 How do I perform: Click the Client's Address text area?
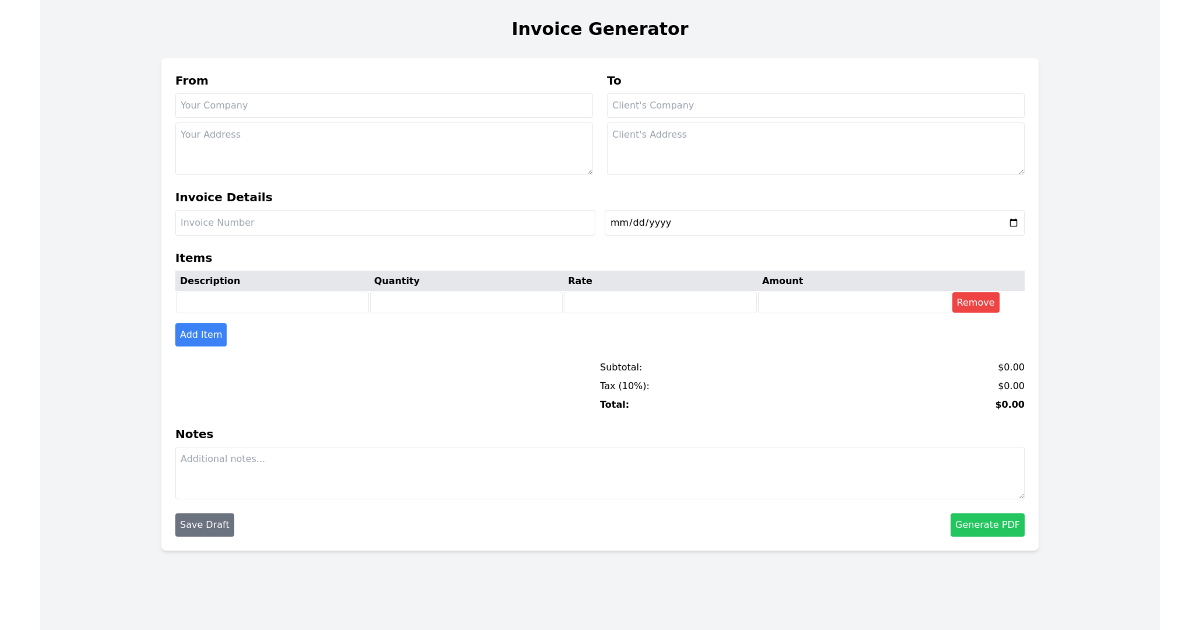click(x=815, y=147)
